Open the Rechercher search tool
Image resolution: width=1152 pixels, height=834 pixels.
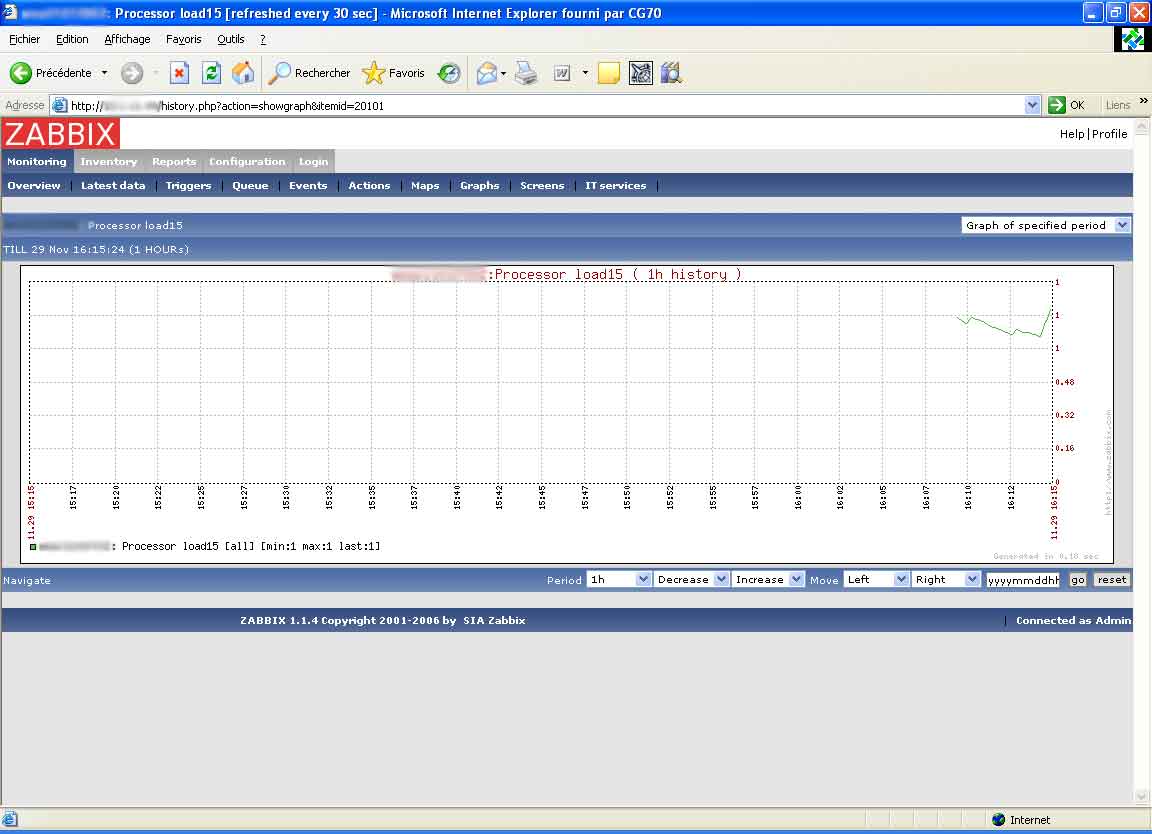(310, 73)
